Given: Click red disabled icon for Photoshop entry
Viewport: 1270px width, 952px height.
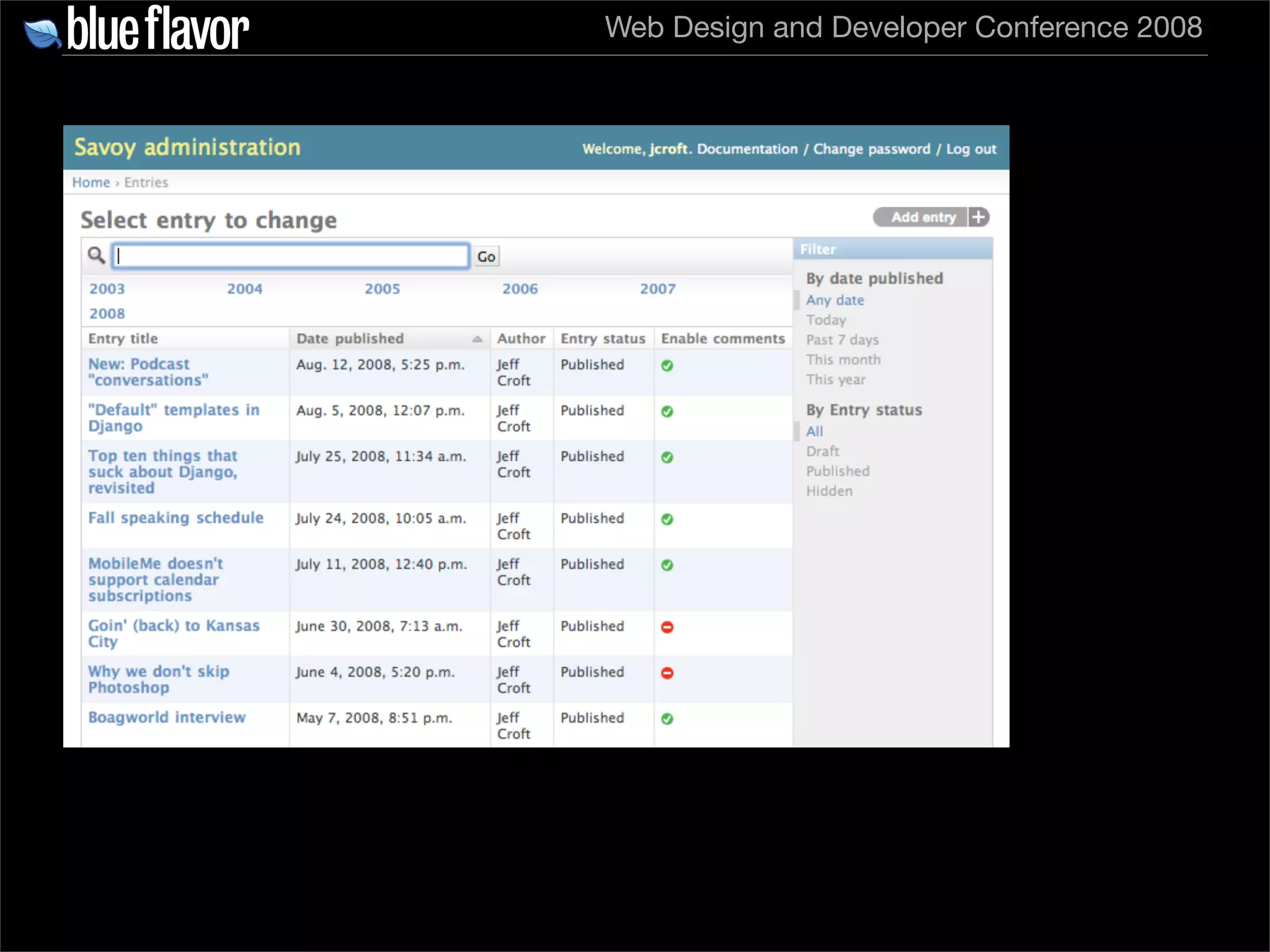Looking at the screenshot, I should [x=667, y=673].
